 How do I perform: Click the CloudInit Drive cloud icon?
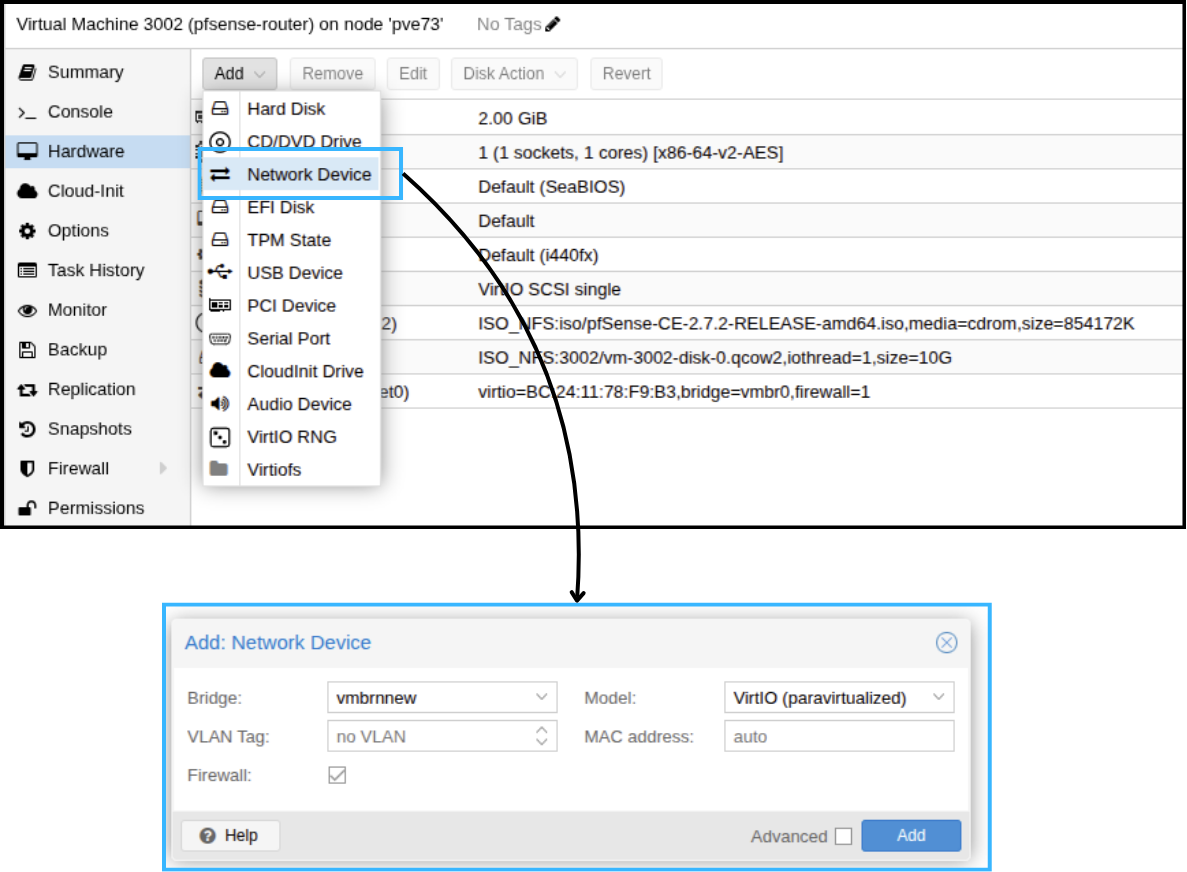(x=220, y=371)
